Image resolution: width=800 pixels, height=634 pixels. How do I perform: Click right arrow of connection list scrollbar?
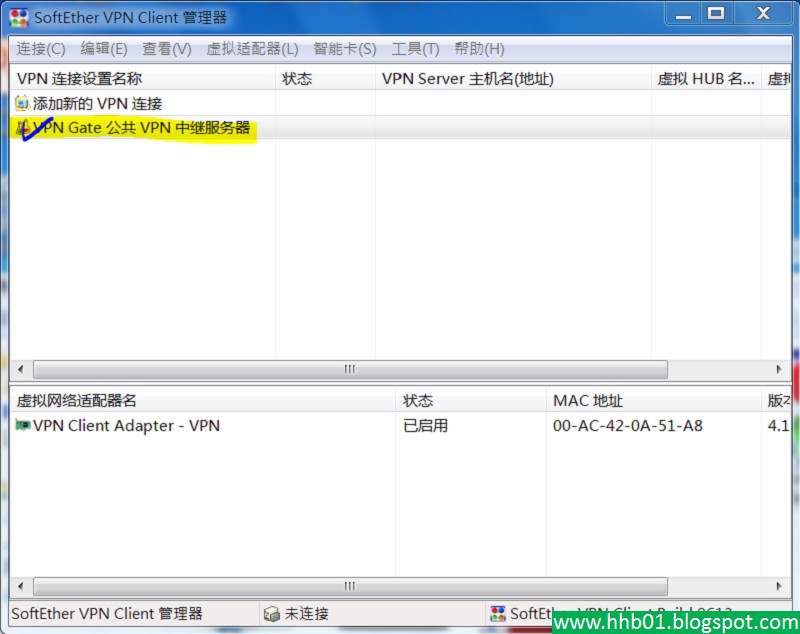coord(779,369)
